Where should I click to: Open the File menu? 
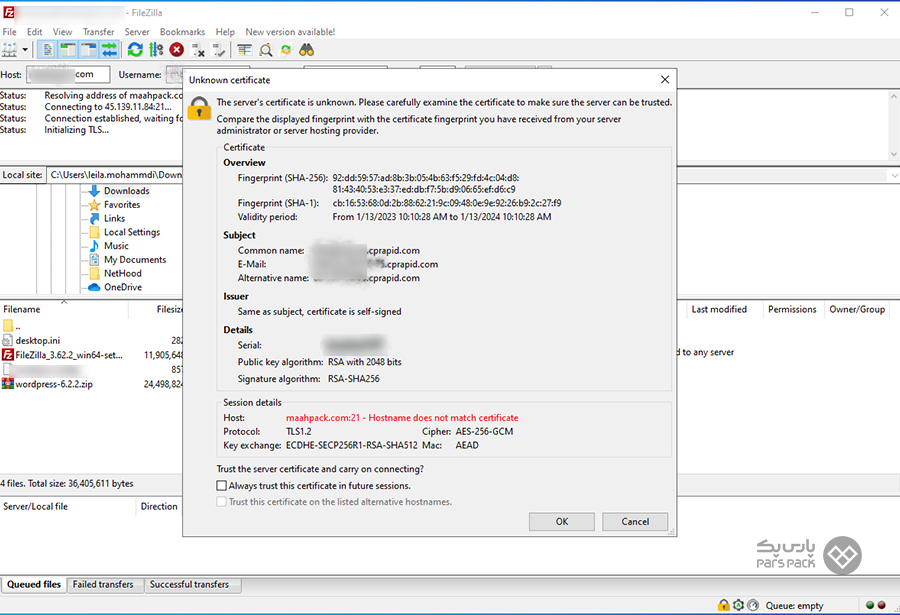pyautogui.click(x=9, y=32)
